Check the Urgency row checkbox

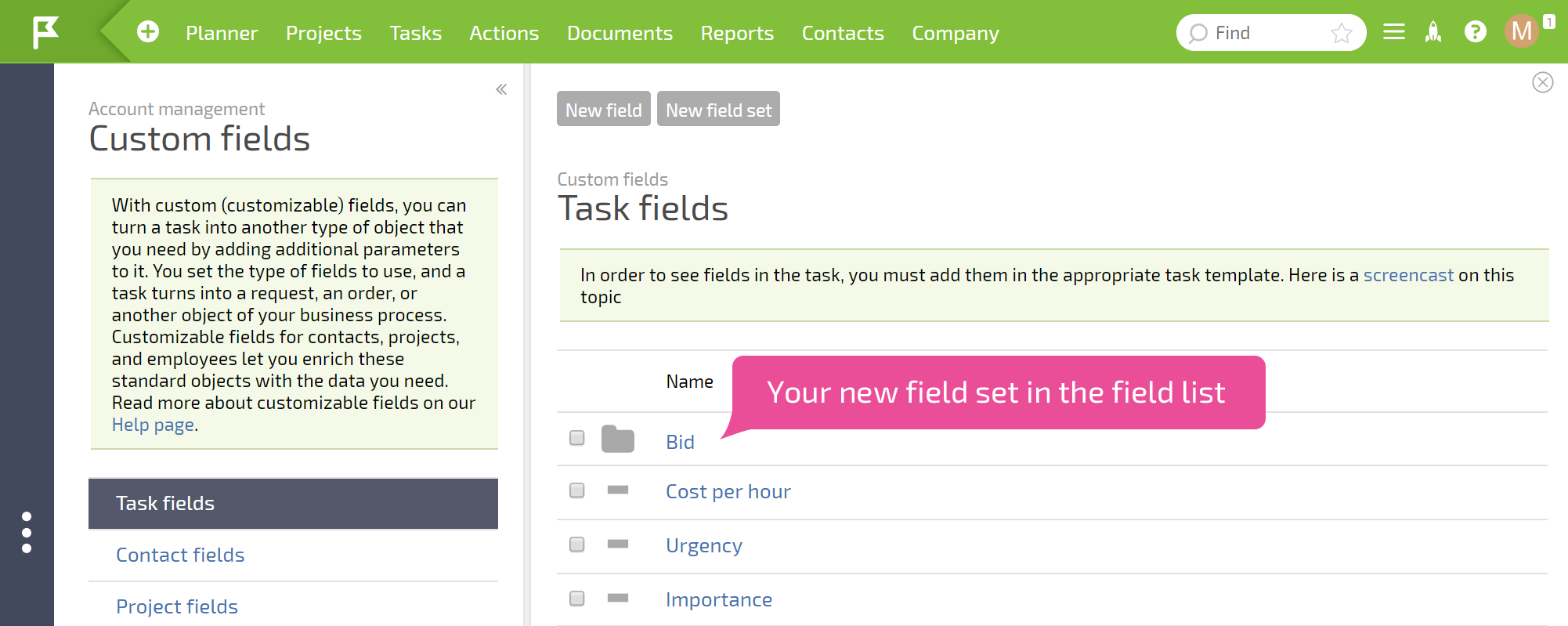tap(577, 545)
